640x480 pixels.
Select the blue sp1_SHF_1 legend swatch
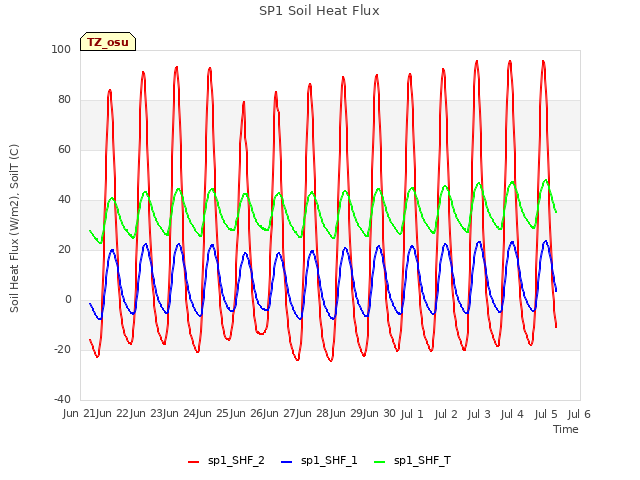click(x=287, y=461)
